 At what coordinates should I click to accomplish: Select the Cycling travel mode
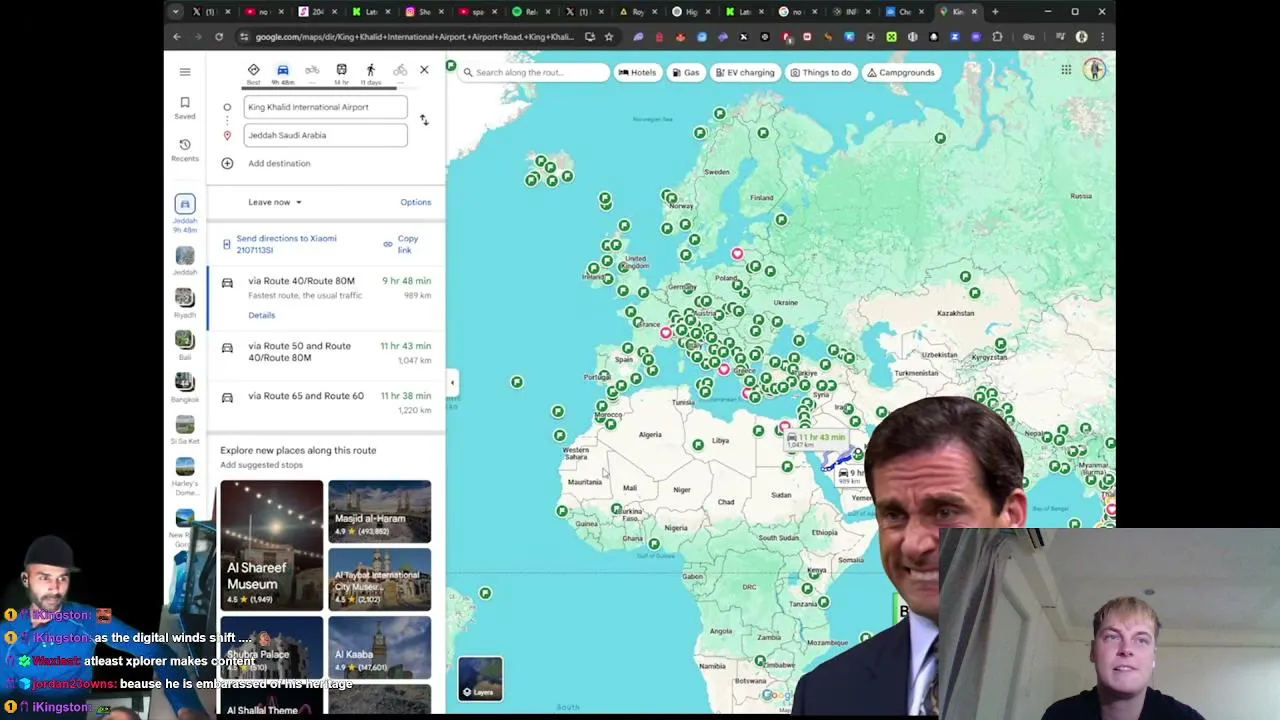400,72
